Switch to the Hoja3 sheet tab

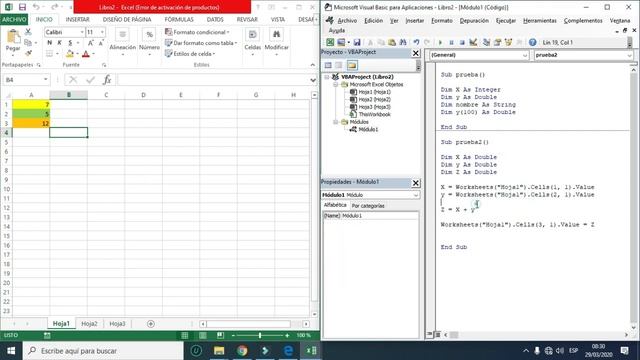click(117, 323)
